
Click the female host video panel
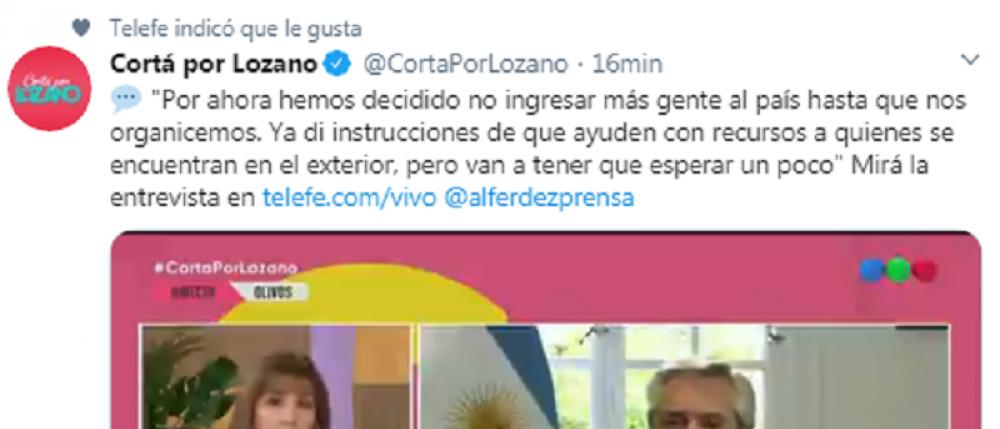tap(276, 377)
